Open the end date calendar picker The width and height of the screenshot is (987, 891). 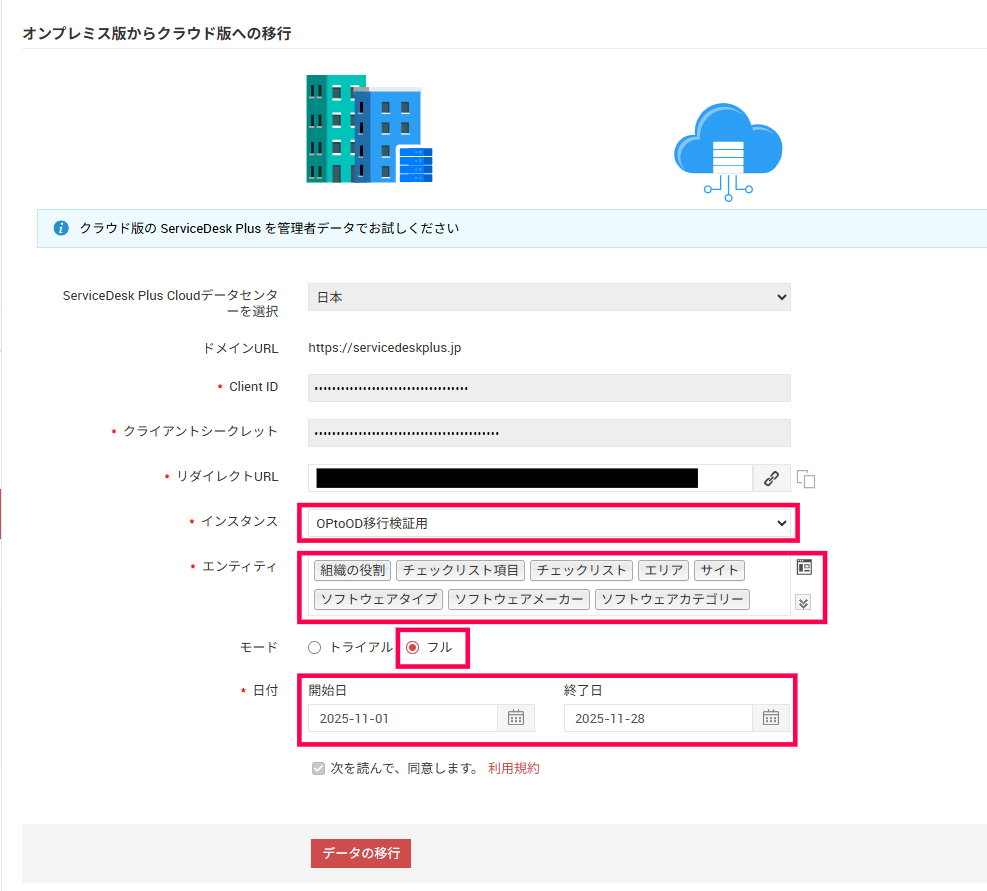[x=770, y=718]
